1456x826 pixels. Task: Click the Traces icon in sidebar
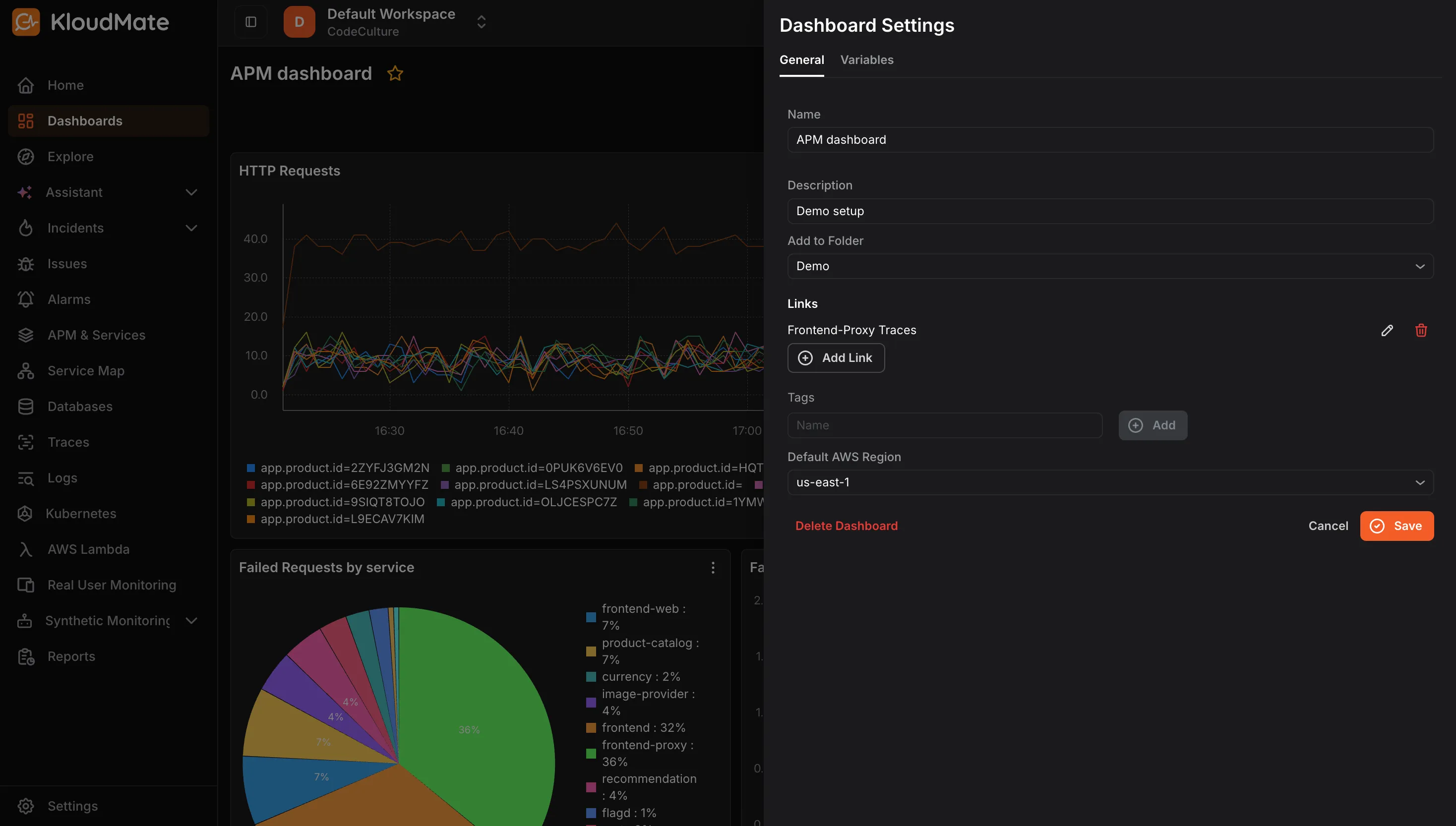coord(25,442)
